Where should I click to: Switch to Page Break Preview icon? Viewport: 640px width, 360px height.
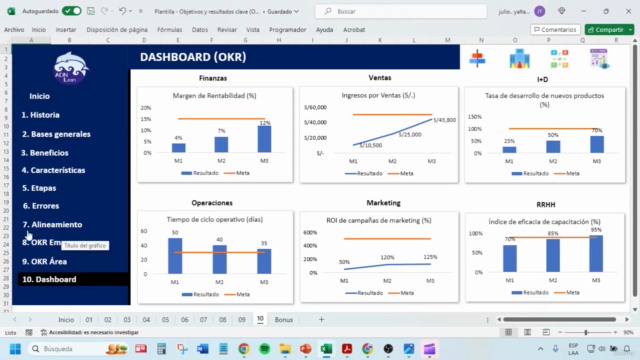(546, 332)
